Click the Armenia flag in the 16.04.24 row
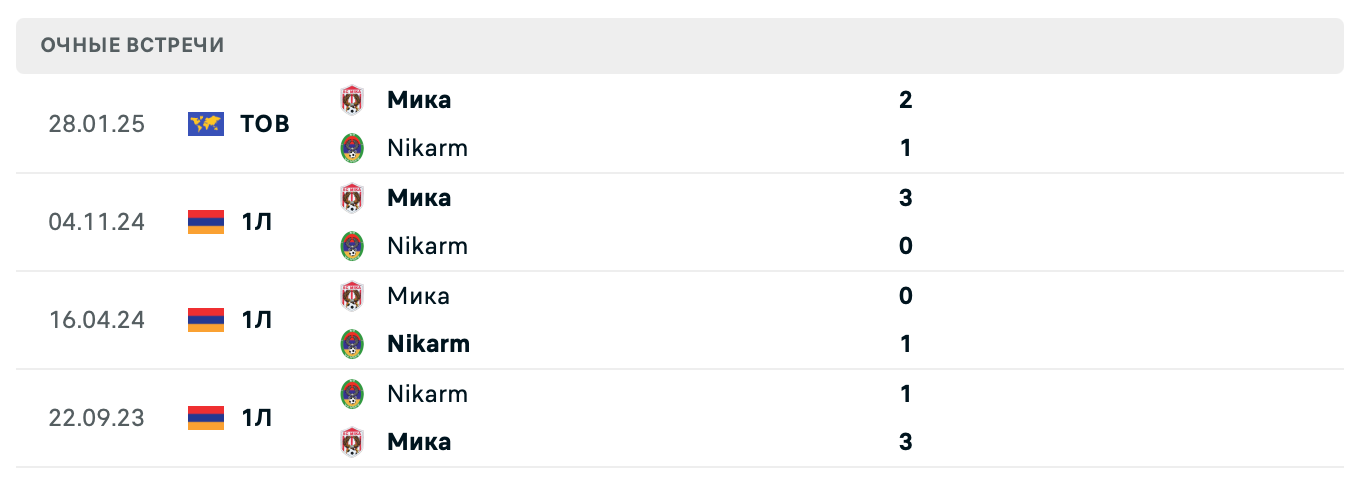The height and width of the screenshot is (484, 1358). coord(205,320)
